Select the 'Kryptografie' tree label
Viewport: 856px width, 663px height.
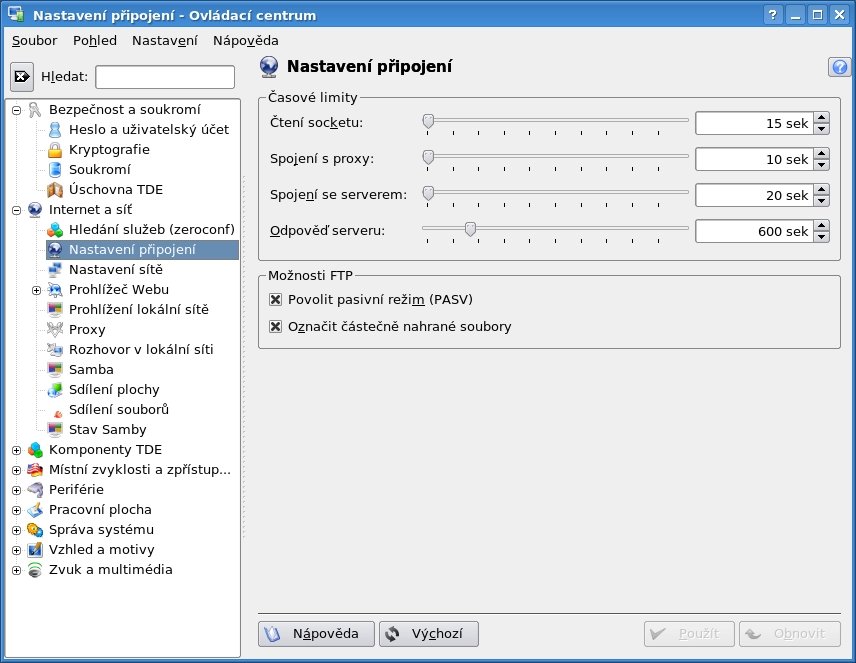point(109,150)
